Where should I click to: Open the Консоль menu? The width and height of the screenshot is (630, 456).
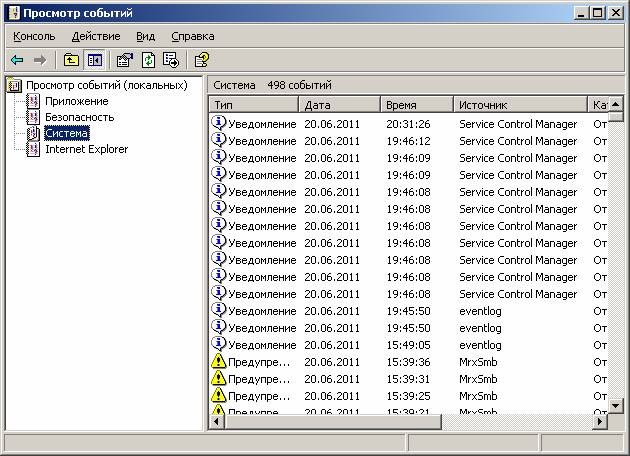click(34, 36)
